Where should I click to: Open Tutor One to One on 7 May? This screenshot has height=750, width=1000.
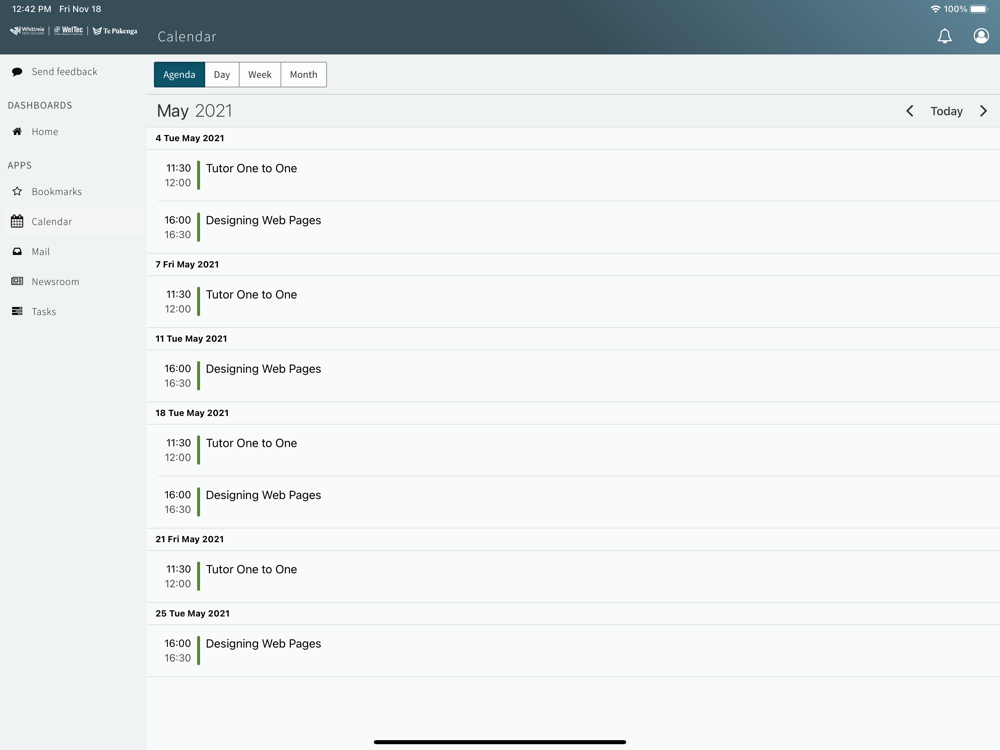pos(573,302)
